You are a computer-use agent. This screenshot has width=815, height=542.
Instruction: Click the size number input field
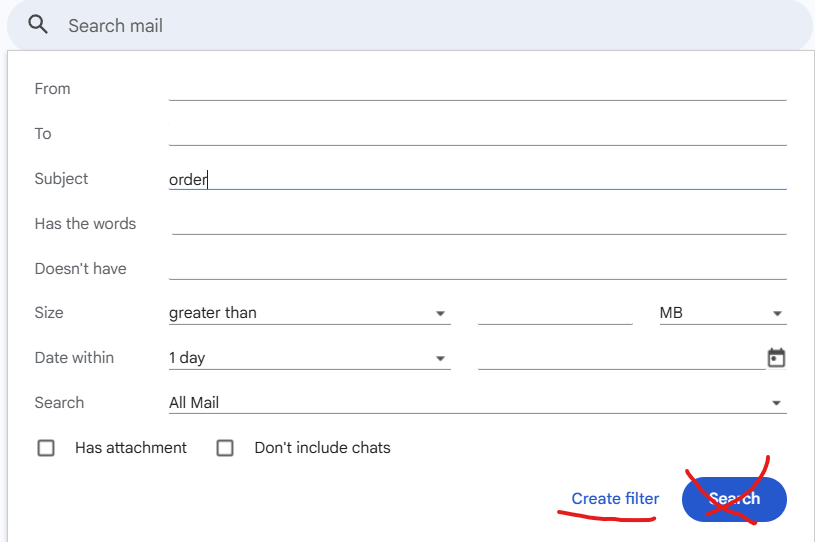(x=555, y=313)
